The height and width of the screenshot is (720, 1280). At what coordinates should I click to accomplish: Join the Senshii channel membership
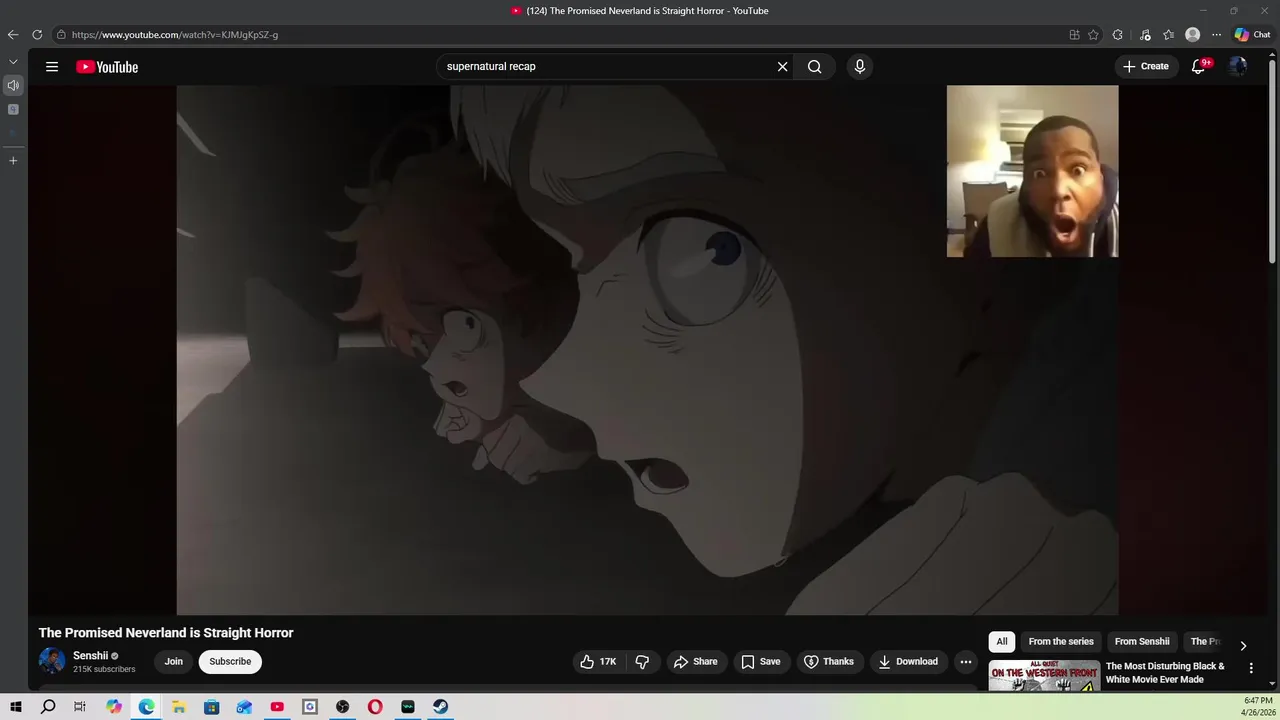pos(174,662)
